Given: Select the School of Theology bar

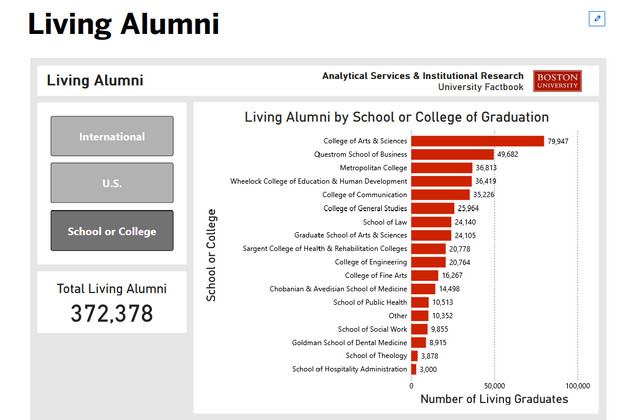Looking at the screenshot, I should click(414, 355).
